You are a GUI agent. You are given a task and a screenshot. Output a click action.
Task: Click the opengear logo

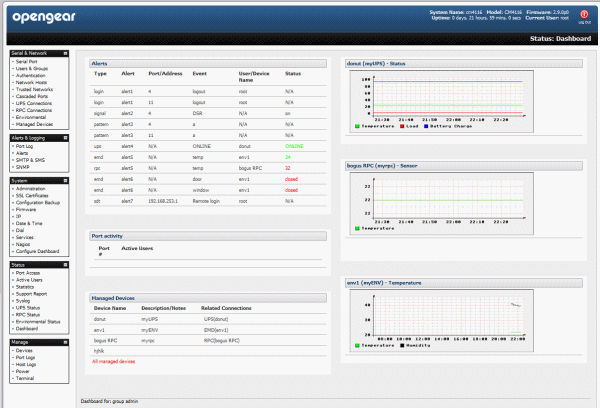(x=44, y=18)
